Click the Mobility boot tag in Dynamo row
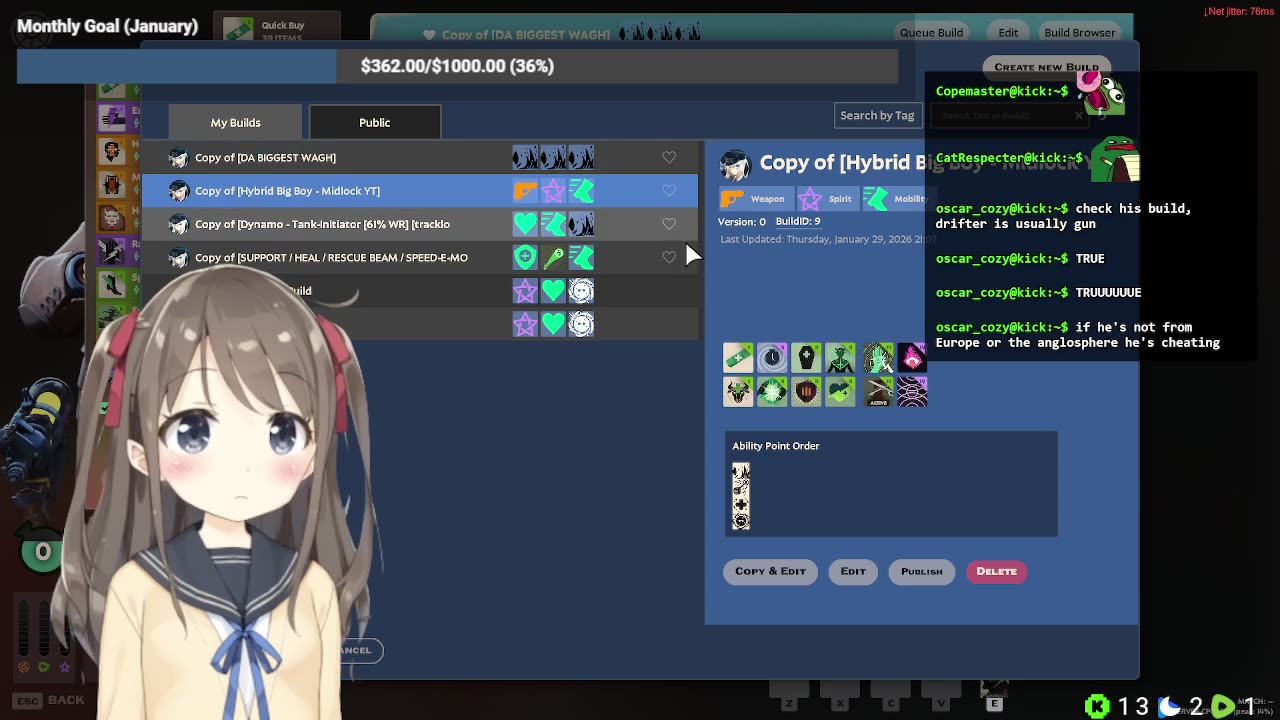1280x720 pixels. pos(553,224)
